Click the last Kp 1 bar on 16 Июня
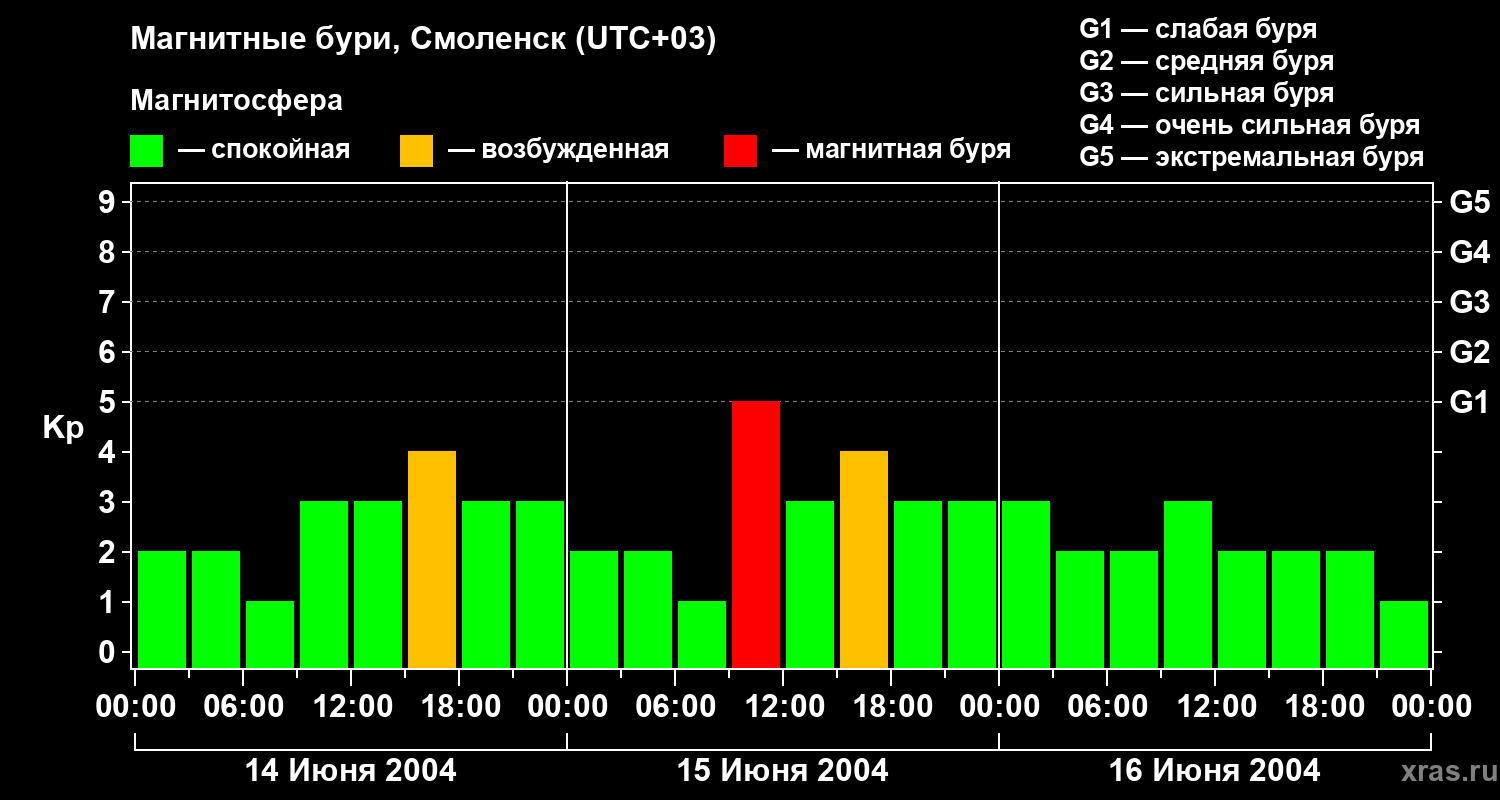Viewport: 1500px width, 800px height. (x=1404, y=634)
